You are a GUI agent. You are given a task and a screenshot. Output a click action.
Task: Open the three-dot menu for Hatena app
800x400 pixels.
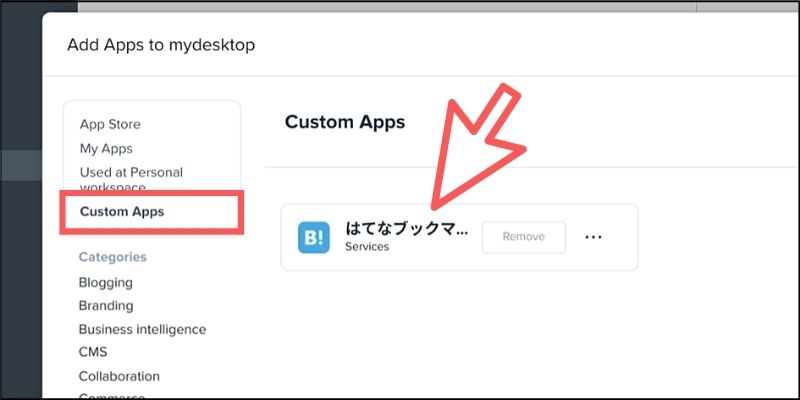593,237
